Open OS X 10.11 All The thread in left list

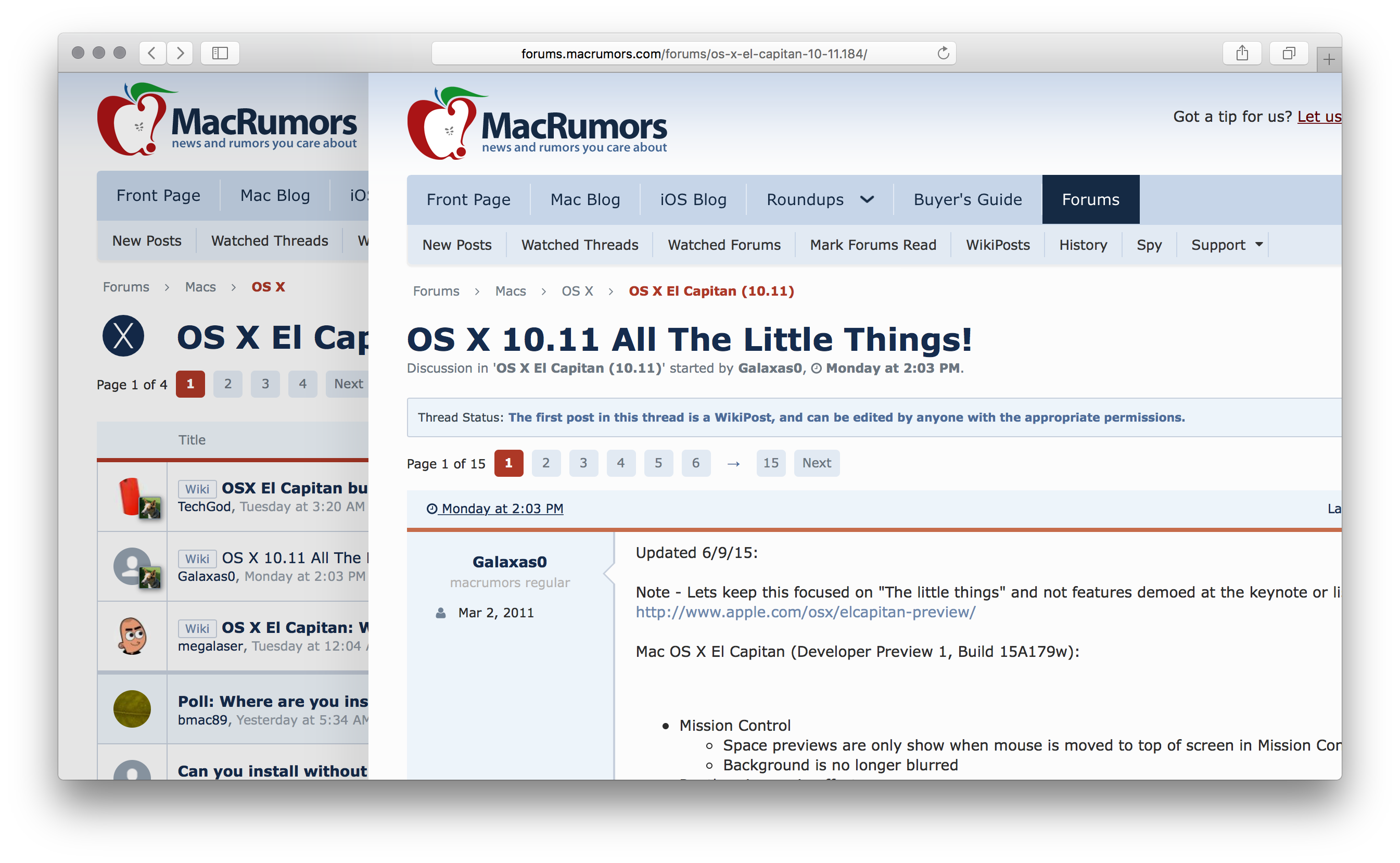click(x=295, y=558)
